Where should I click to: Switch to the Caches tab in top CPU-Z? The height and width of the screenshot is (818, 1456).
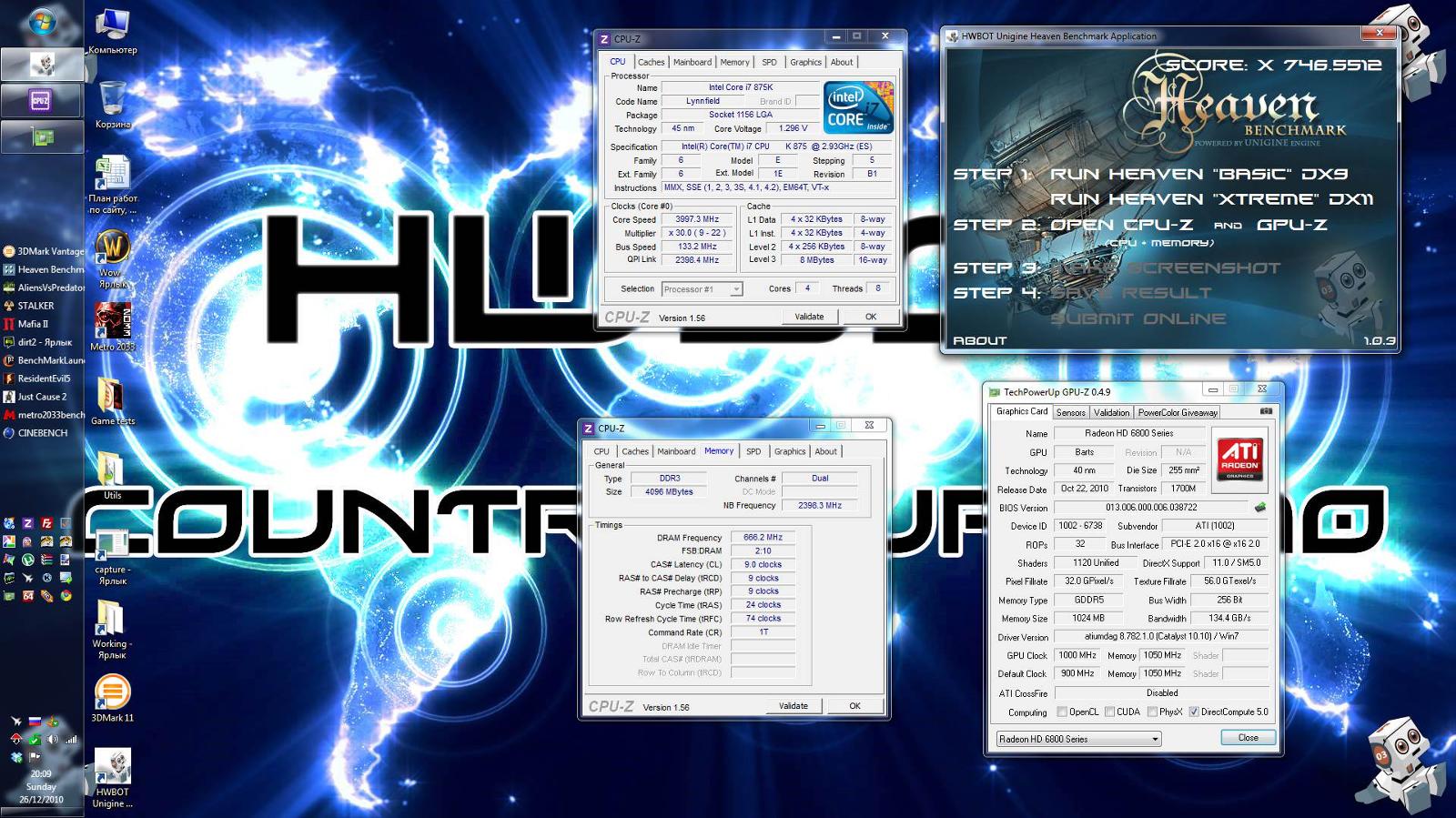coord(651,62)
